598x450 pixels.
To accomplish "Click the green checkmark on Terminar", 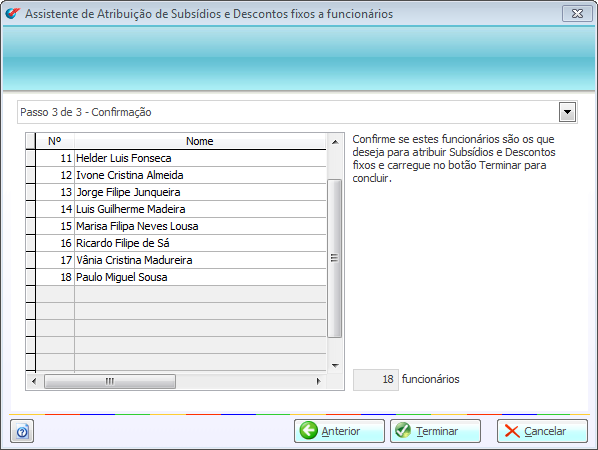I will point(403,431).
